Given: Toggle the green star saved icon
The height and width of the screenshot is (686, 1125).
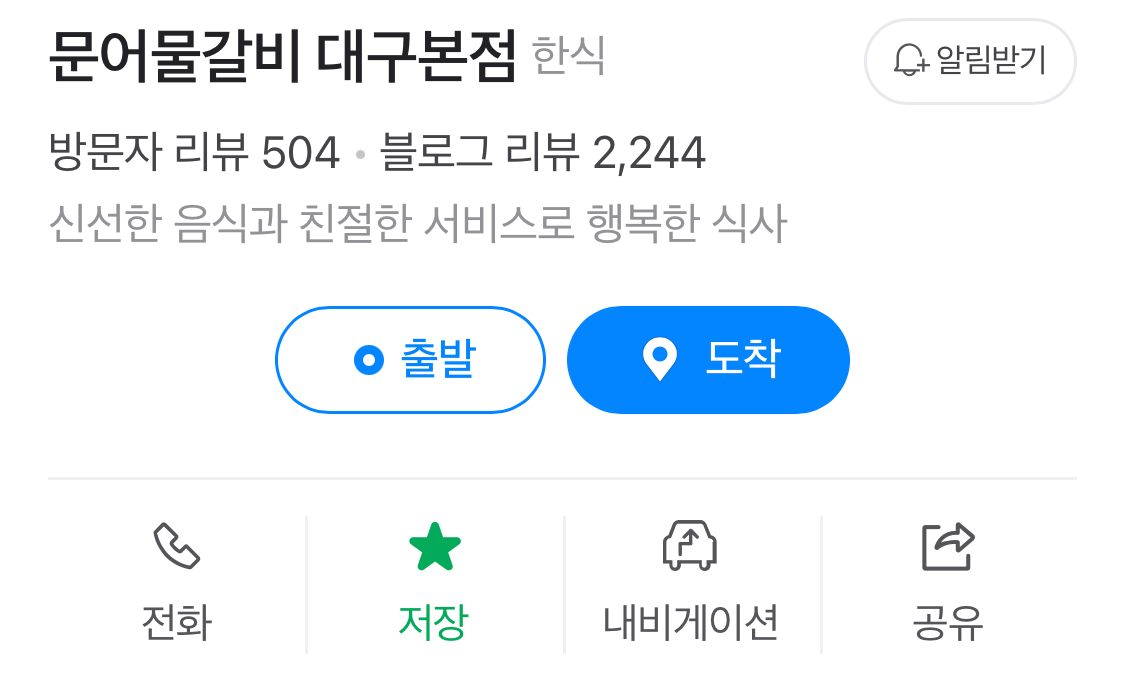Looking at the screenshot, I should (x=435, y=547).
